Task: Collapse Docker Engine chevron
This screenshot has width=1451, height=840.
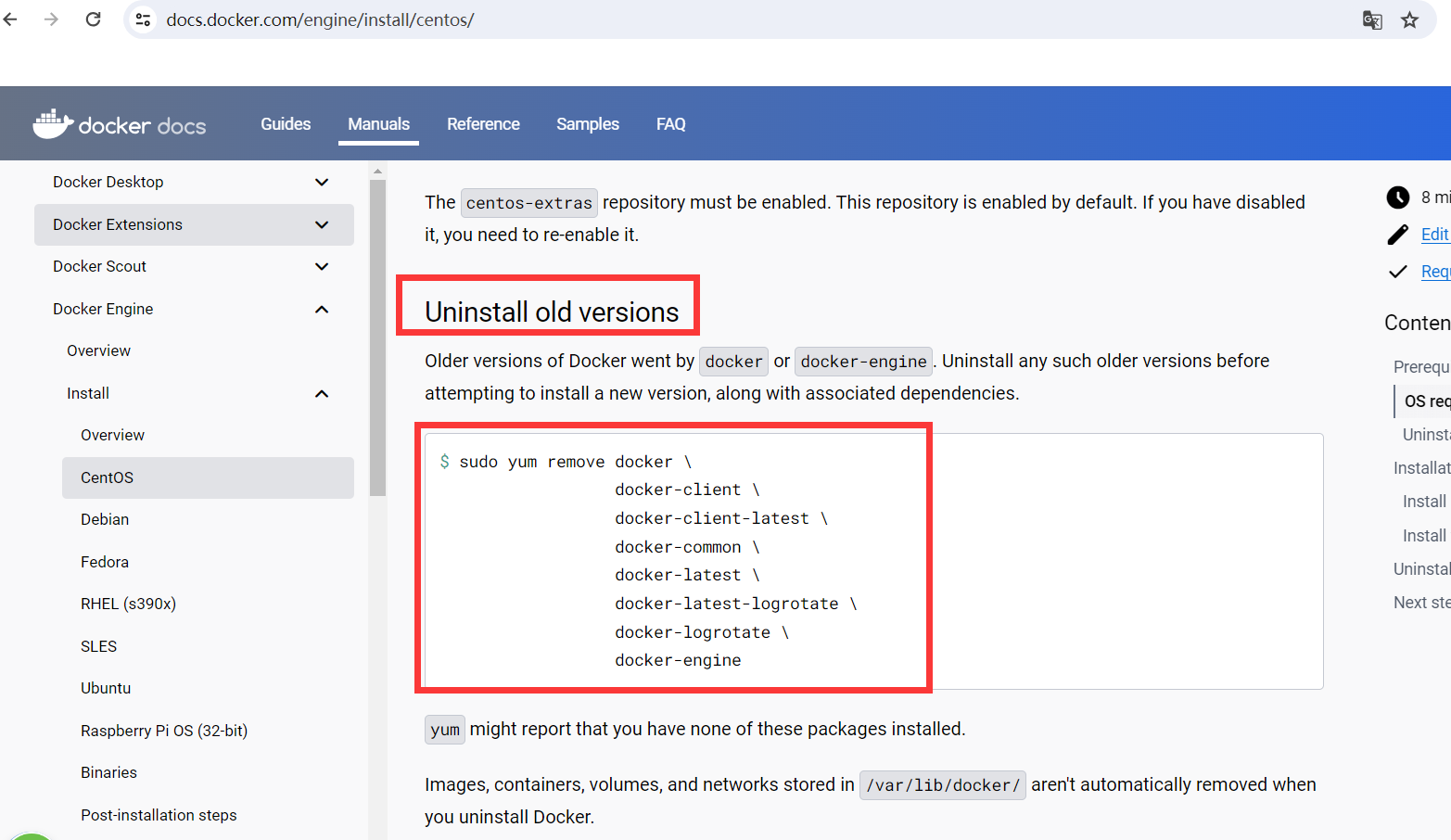Action: click(x=322, y=309)
